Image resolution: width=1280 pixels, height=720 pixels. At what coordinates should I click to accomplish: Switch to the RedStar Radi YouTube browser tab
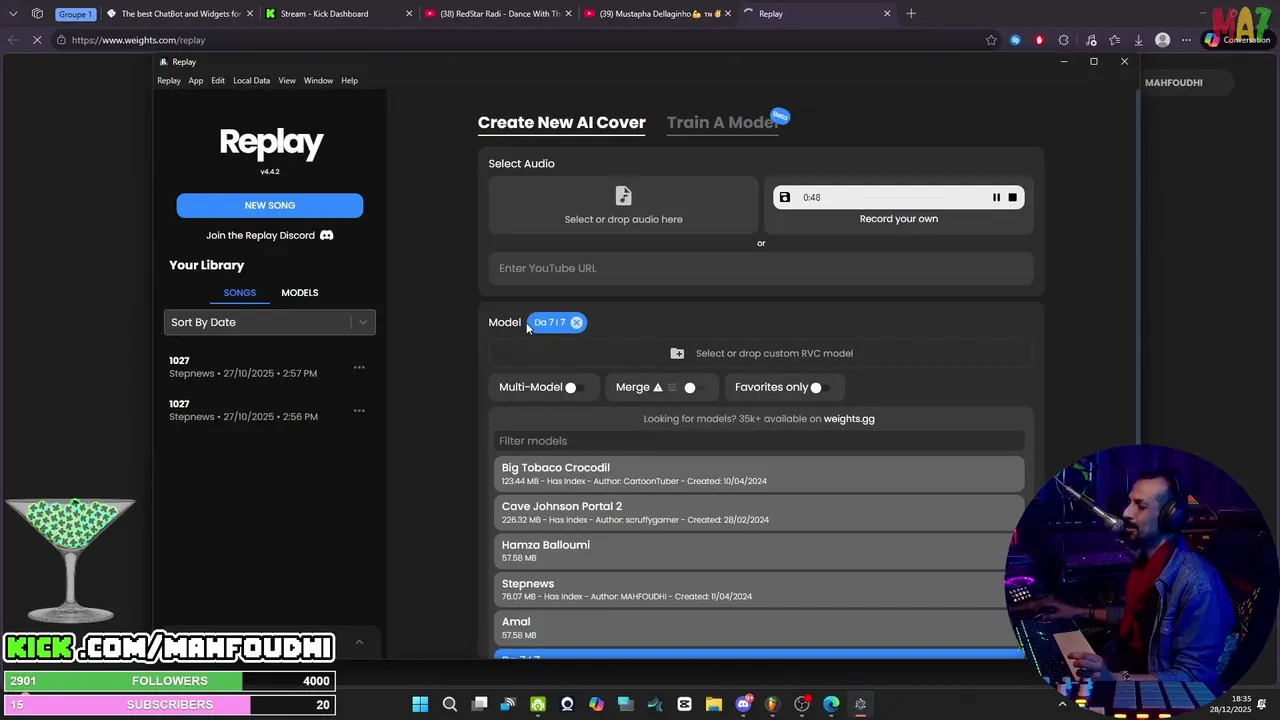(x=498, y=14)
